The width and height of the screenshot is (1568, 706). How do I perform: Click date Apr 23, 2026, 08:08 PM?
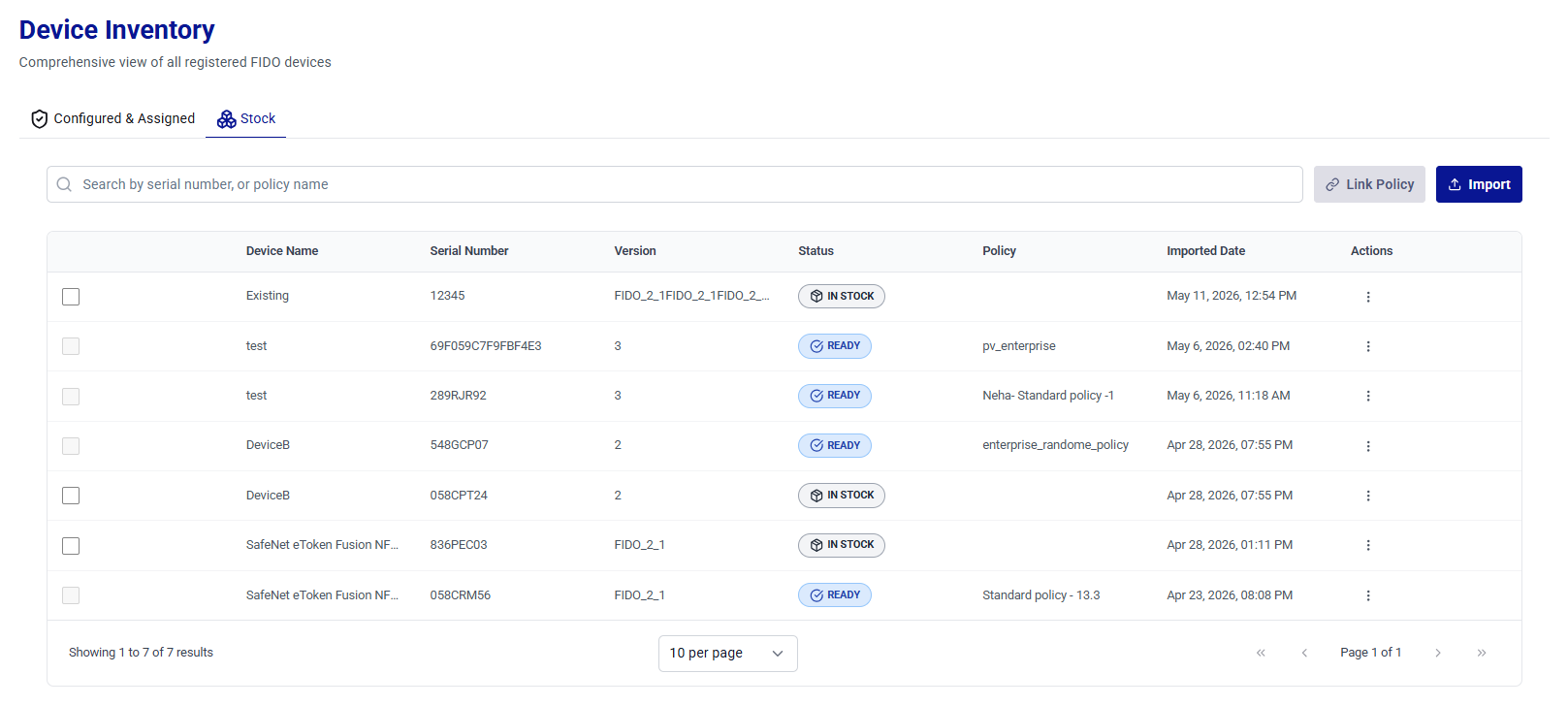[x=1230, y=595]
